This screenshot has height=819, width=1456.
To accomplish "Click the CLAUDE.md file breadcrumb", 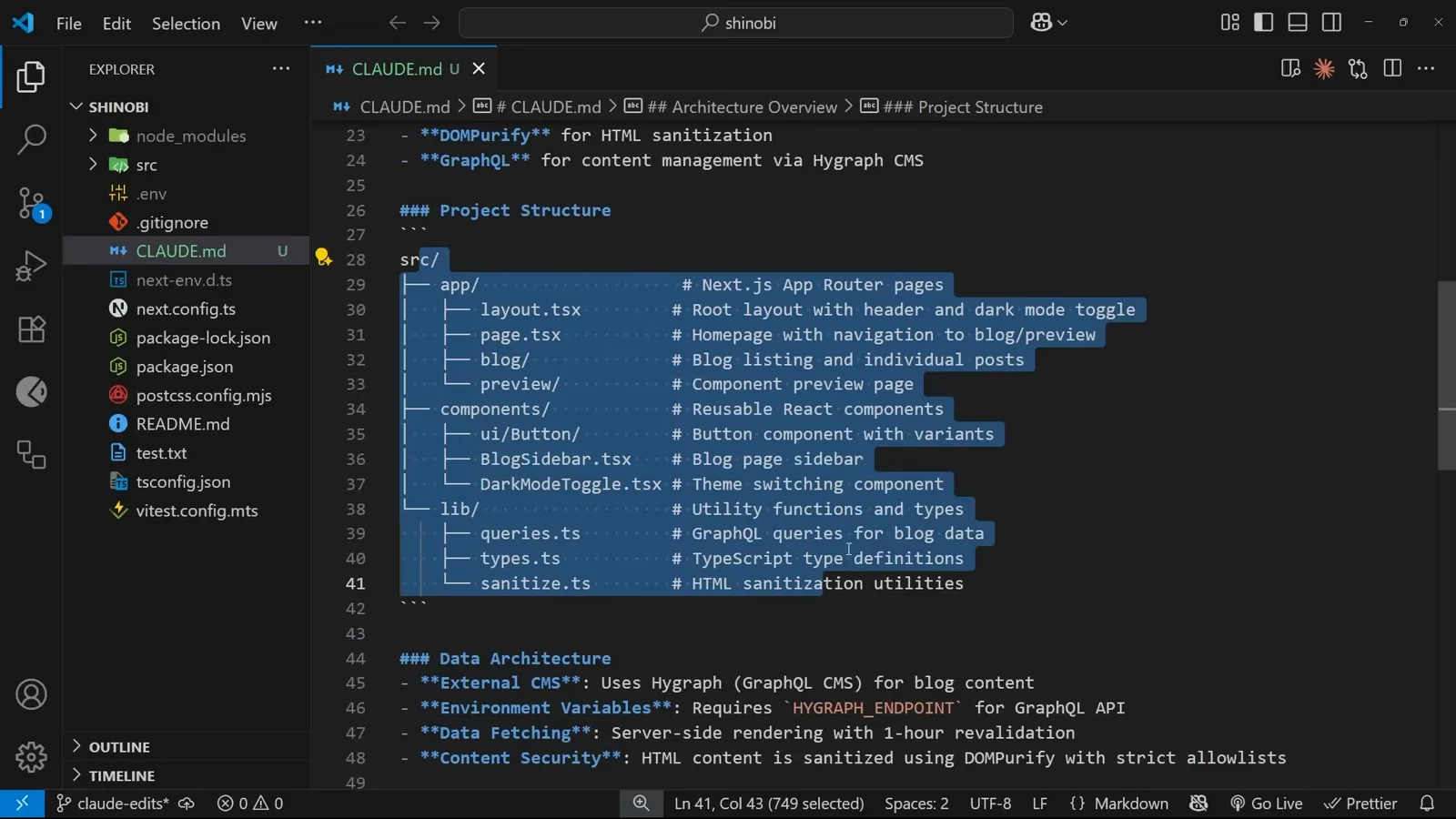I will (391, 107).
